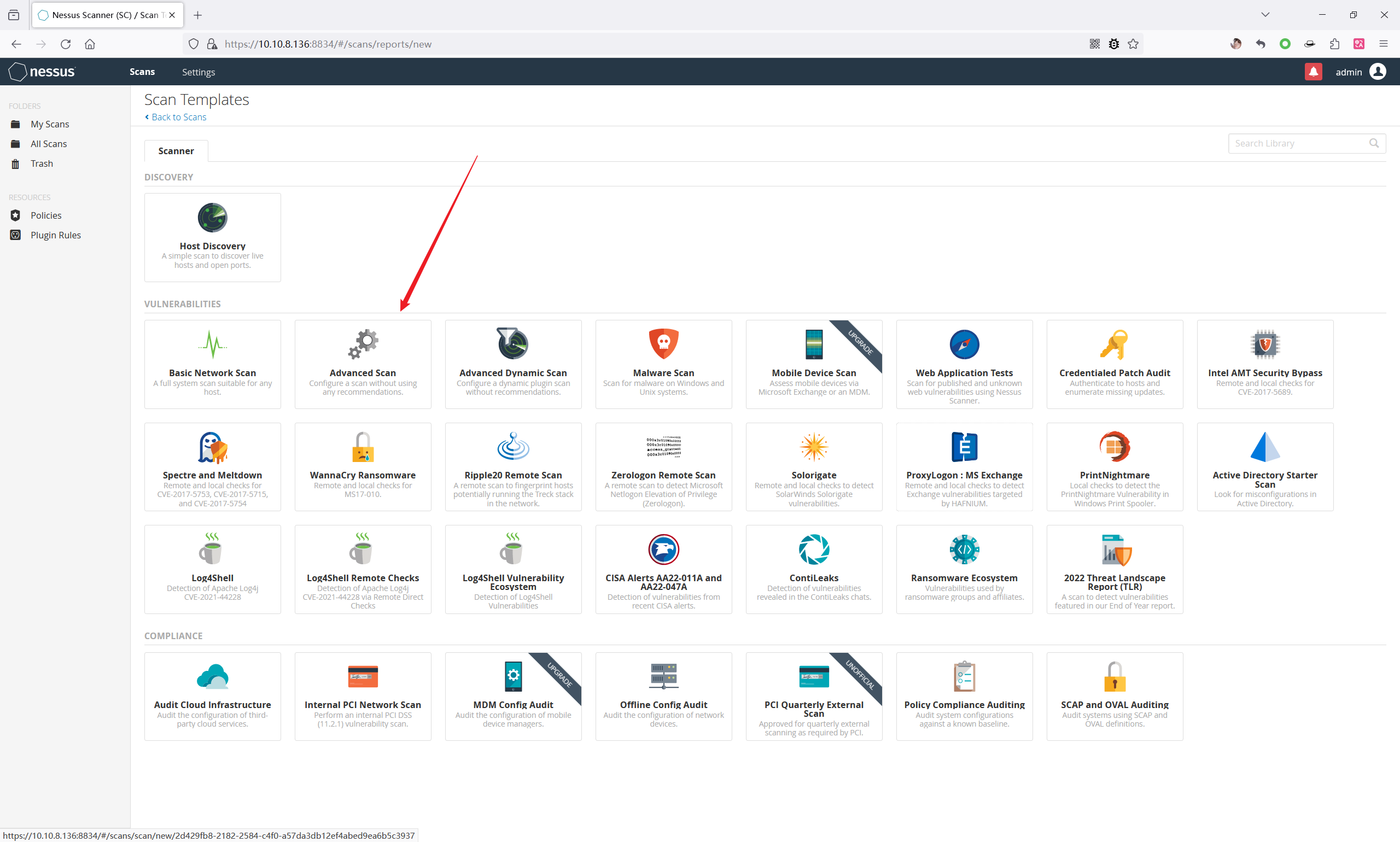This screenshot has height=842, width=1400.
Task: Pick the Active Directory Starter Scan pyramid icon
Action: coord(1265,447)
